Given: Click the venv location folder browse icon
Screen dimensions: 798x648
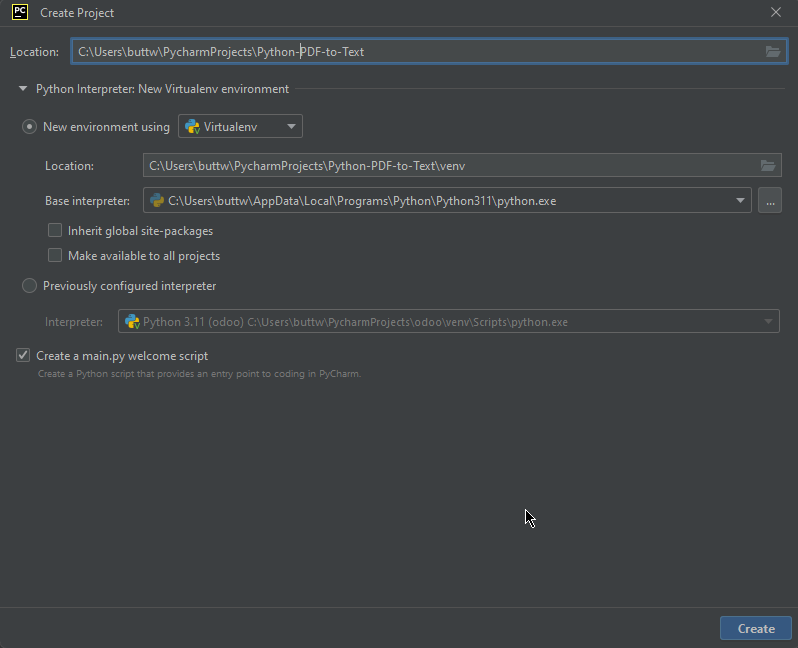Looking at the screenshot, I should (768, 166).
